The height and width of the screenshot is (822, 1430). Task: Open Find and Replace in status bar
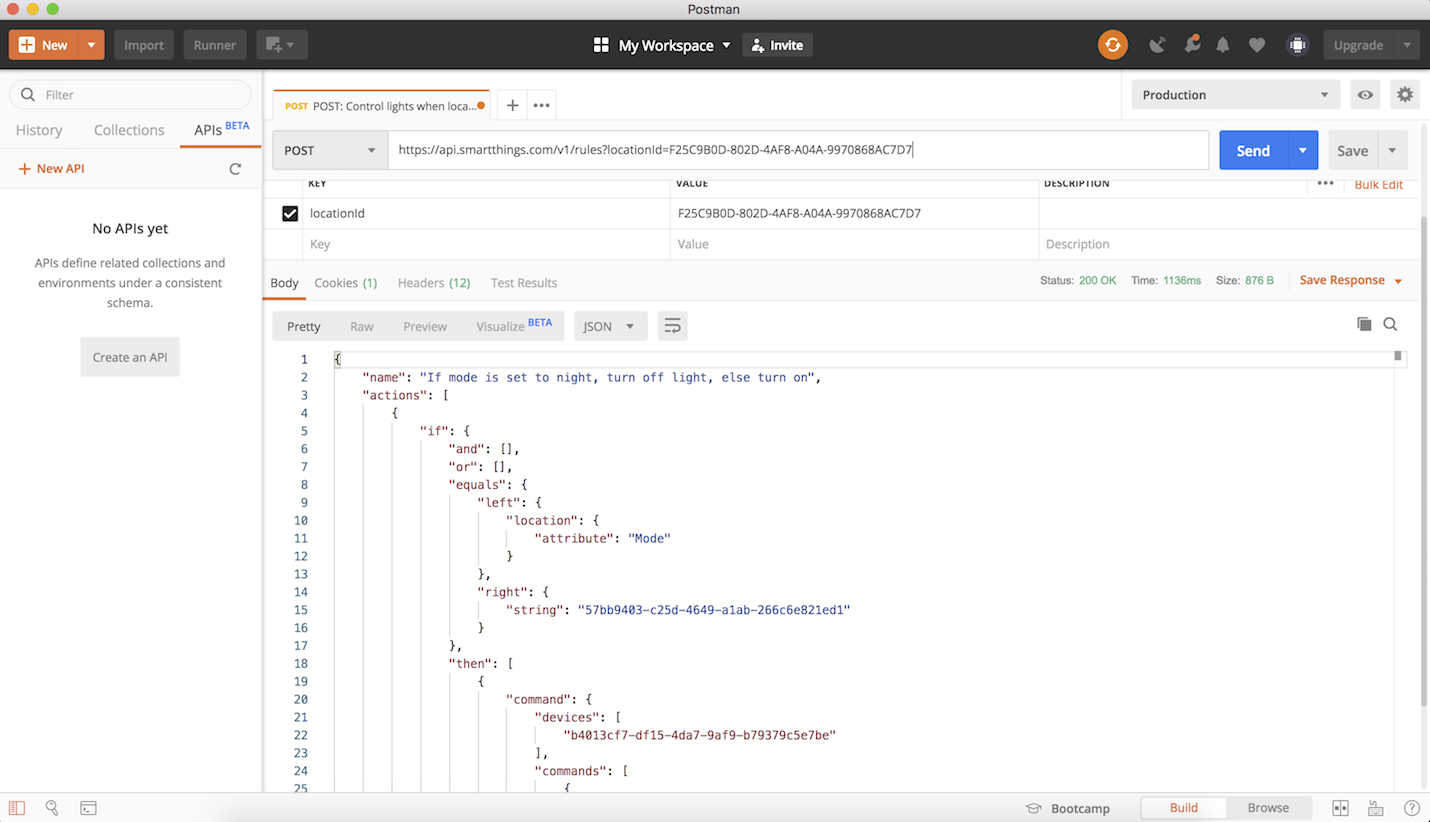(x=52, y=808)
